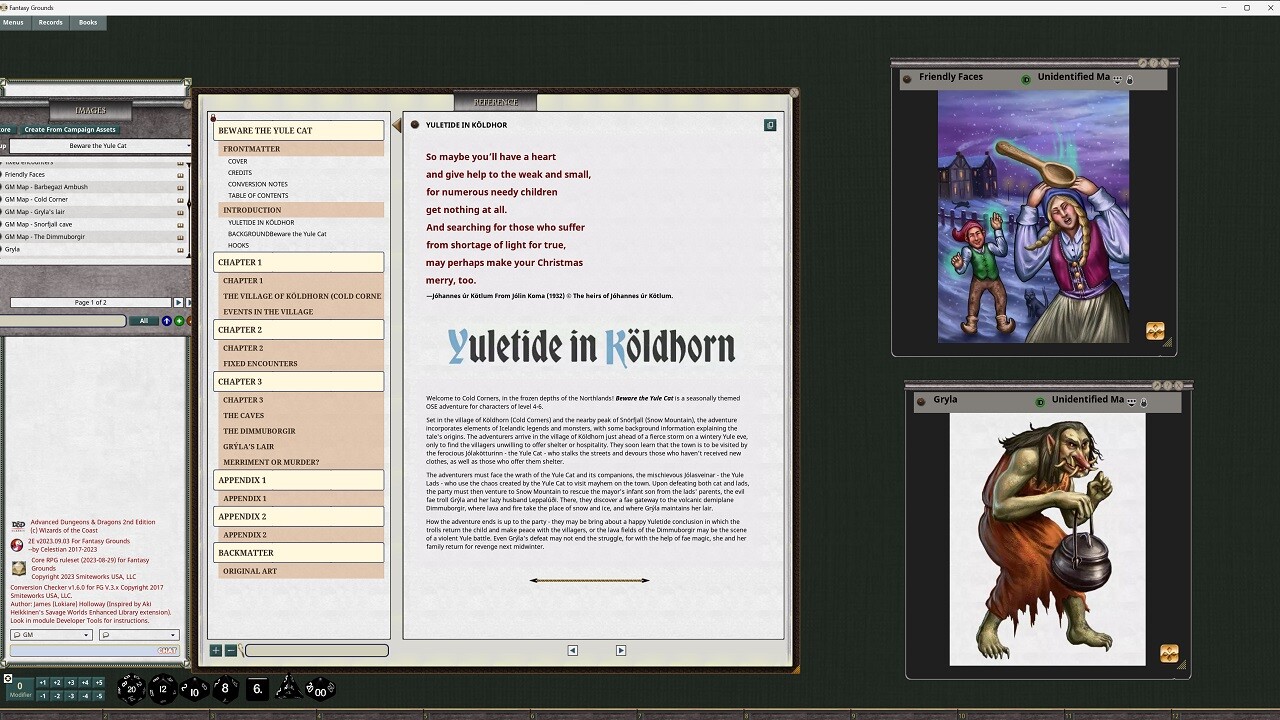Click the blue up-arrow icon in the Images panel
The width and height of the screenshot is (1280, 720).
coord(166,321)
